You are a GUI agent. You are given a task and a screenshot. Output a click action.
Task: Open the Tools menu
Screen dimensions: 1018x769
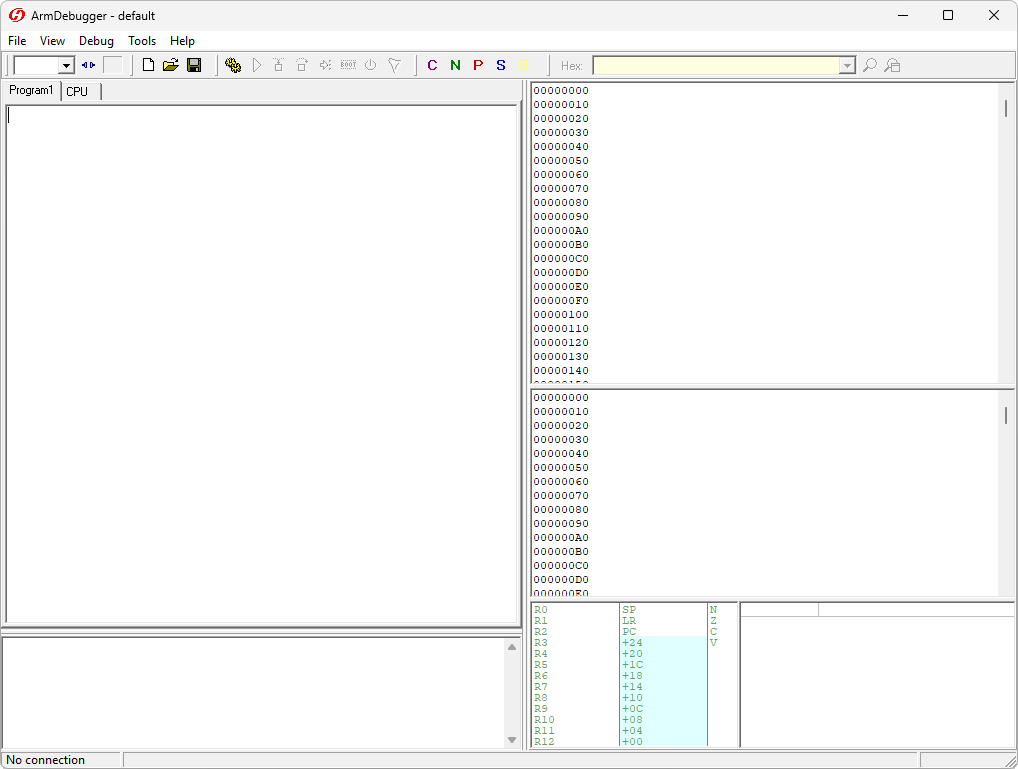click(x=142, y=41)
